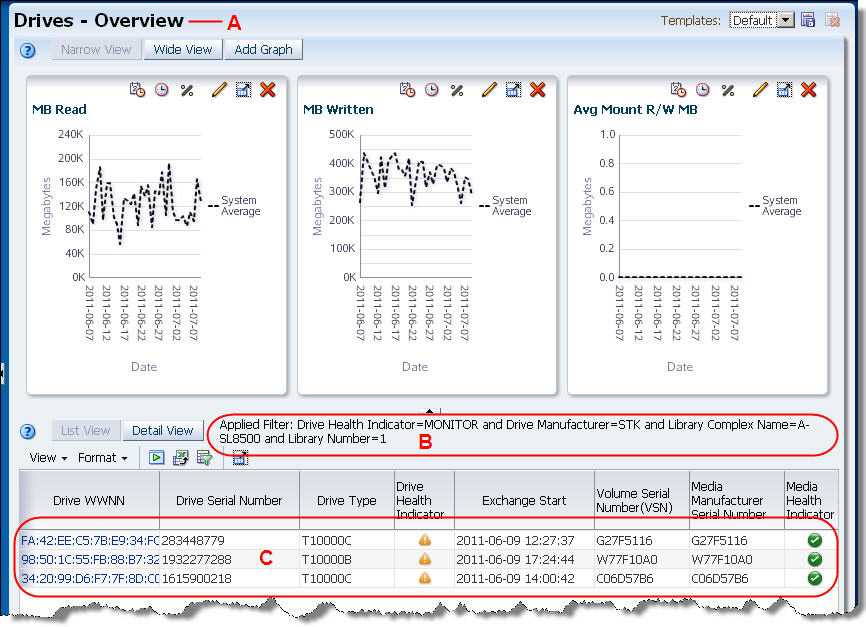Click the clock icon on MB Read graph
Screen dimensions: 866x627
point(162,89)
